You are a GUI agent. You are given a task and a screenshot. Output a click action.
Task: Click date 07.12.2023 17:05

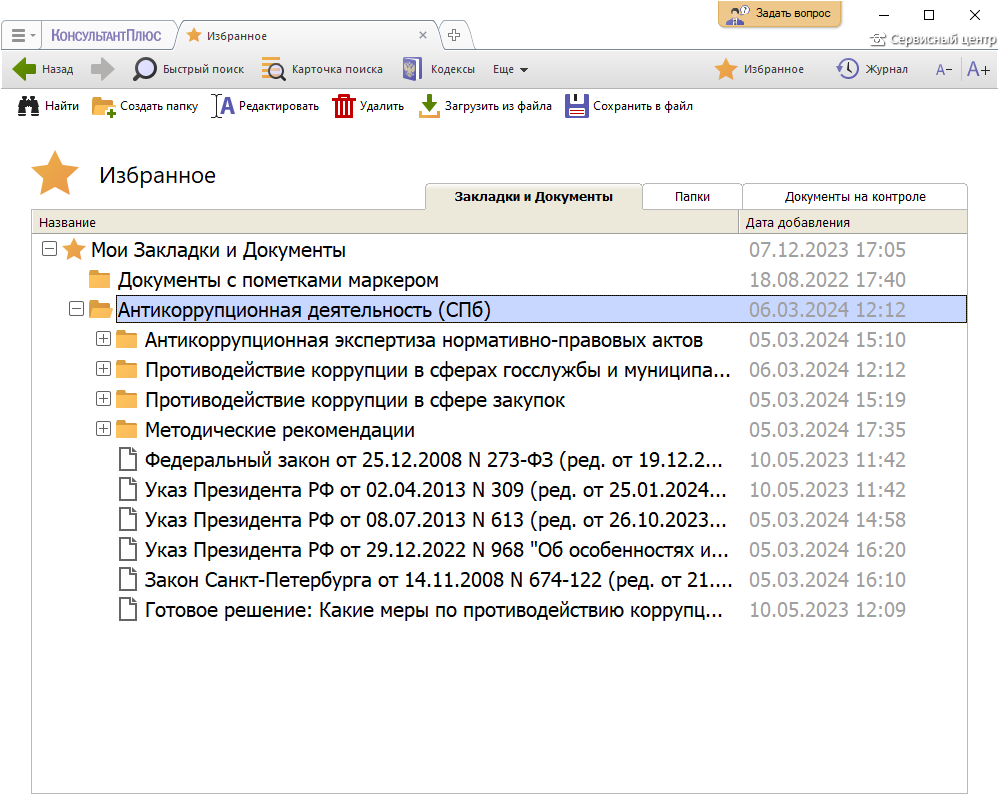coord(827,249)
